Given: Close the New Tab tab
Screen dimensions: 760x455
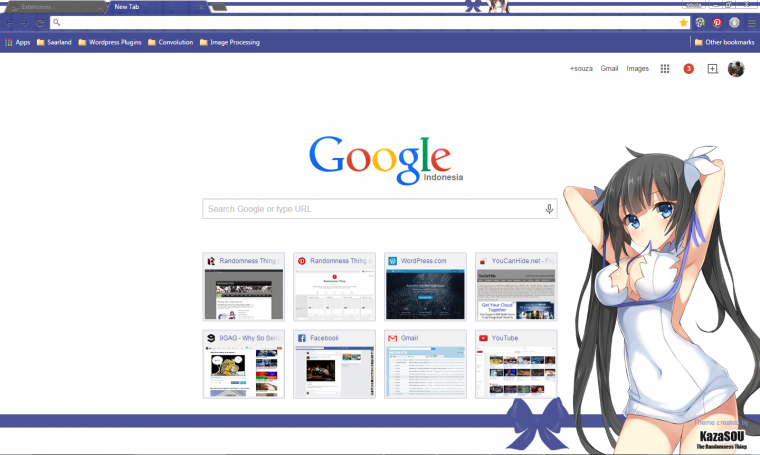Looking at the screenshot, I should click(201, 7).
